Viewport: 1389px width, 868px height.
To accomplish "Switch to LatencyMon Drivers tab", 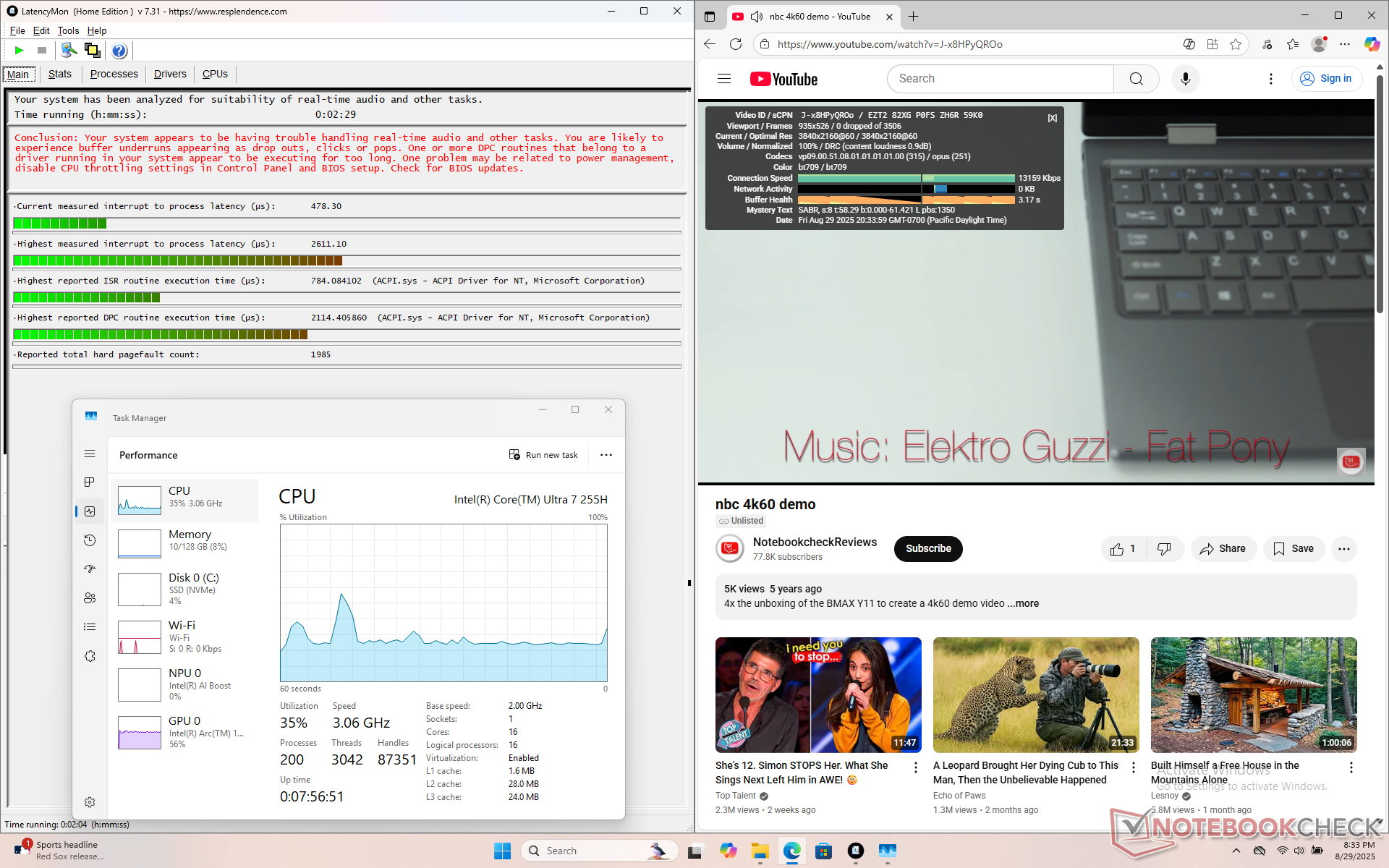I will (170, 74).
